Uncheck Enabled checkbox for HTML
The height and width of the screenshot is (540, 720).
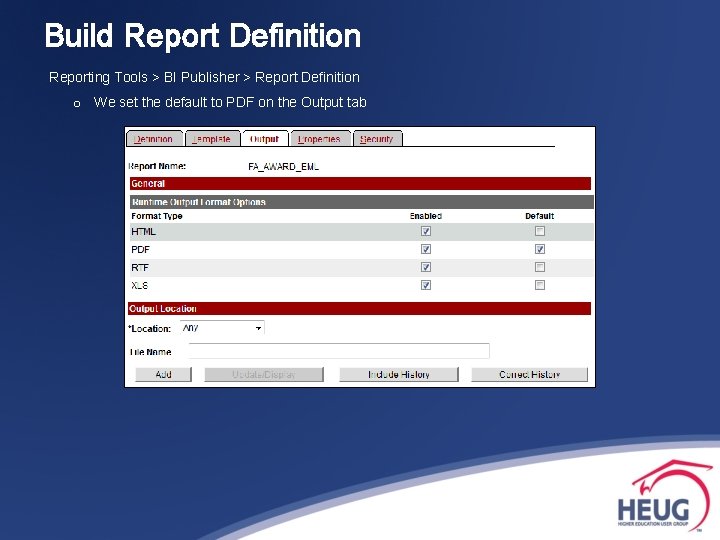[426, 231]
